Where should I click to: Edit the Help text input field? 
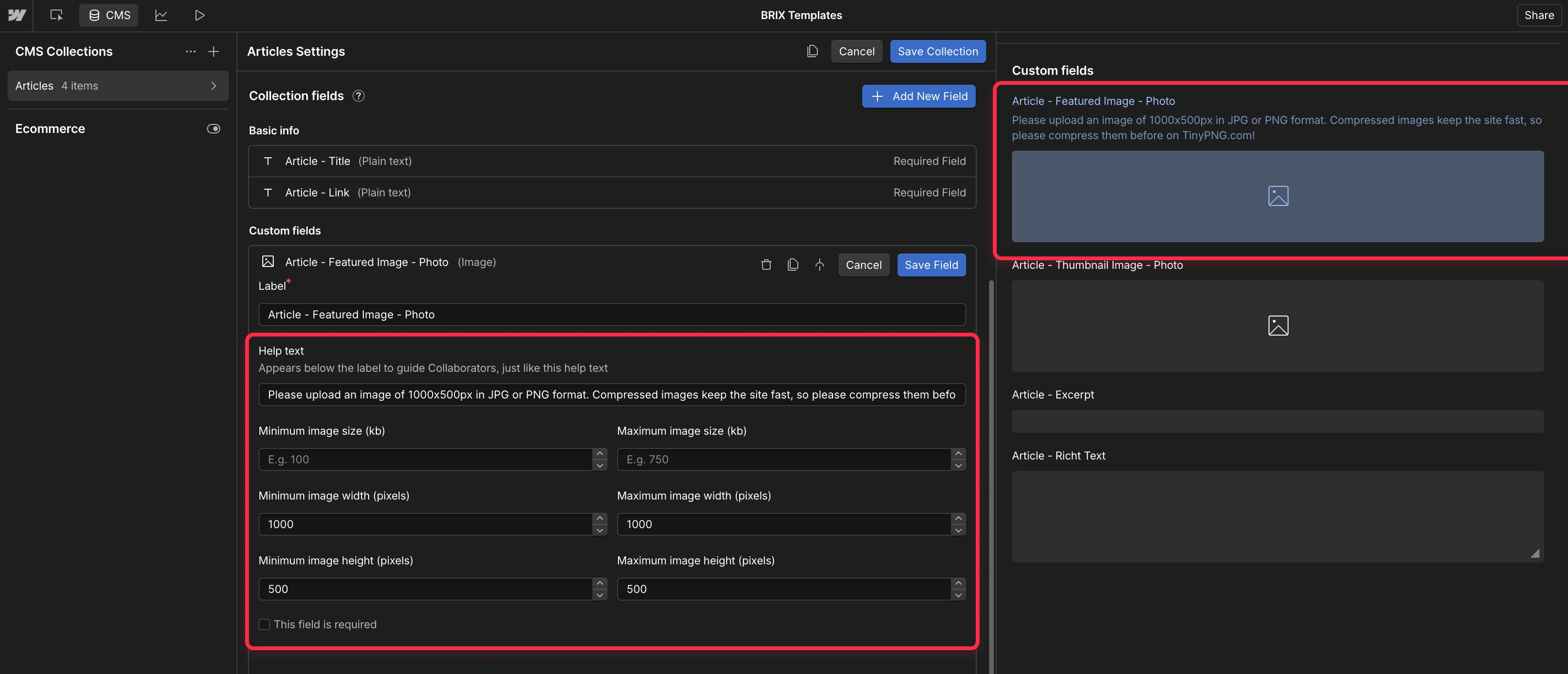pos(612,395)
